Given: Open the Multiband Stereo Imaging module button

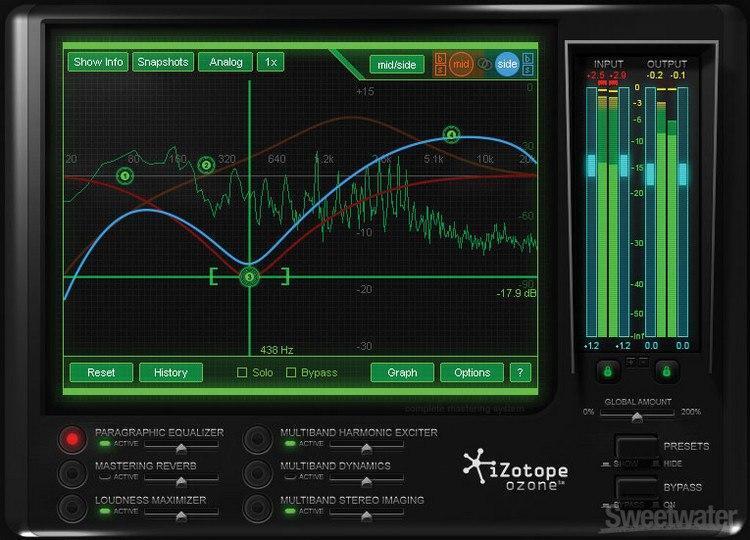Looking at the screenshot, I should coord(257,508).
